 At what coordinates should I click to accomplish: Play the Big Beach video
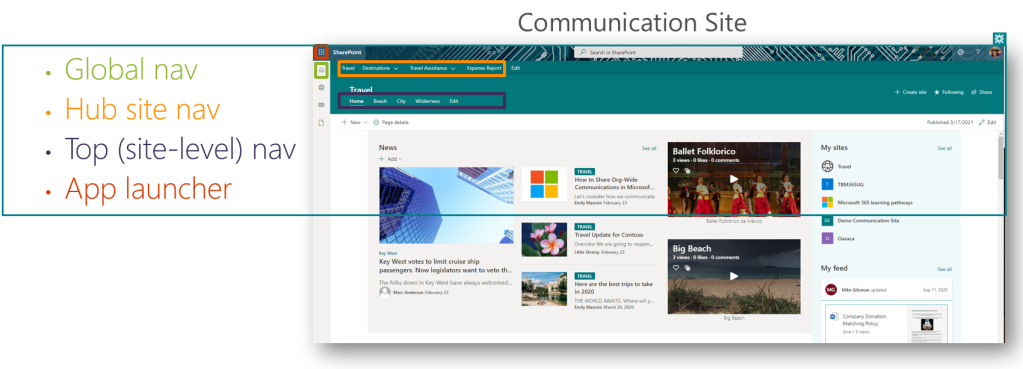pos(734,276)
